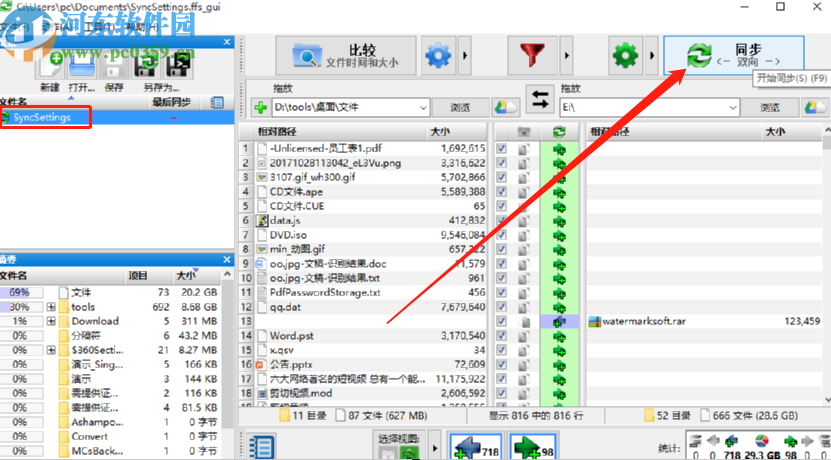Image resolution: width=831 pixels, height=460 pixels.
Task: Uncheck the -Unlicensed-员工表1.pdf row checkbox
Action: (x=501, y=149)
